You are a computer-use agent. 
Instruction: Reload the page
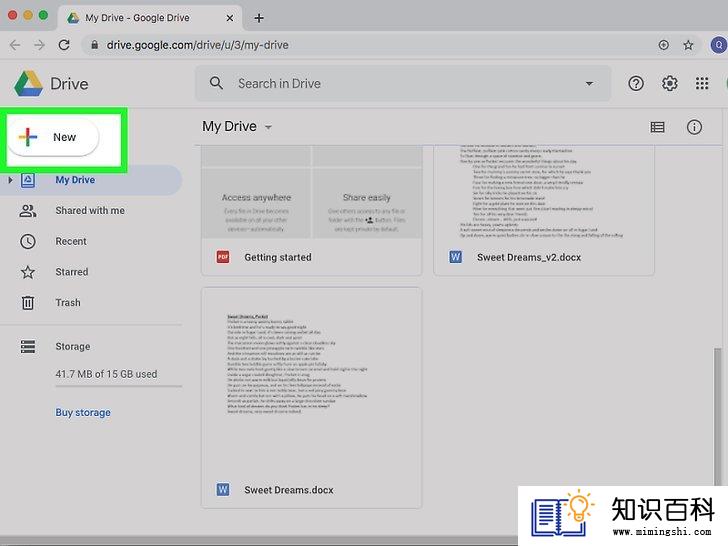point(64,45)
